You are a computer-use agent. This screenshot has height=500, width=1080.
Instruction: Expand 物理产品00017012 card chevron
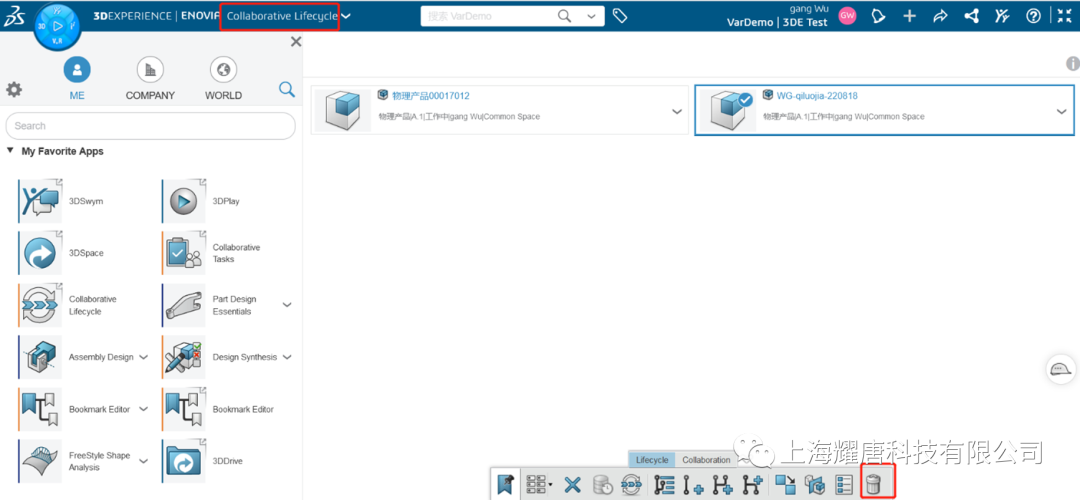677,112
